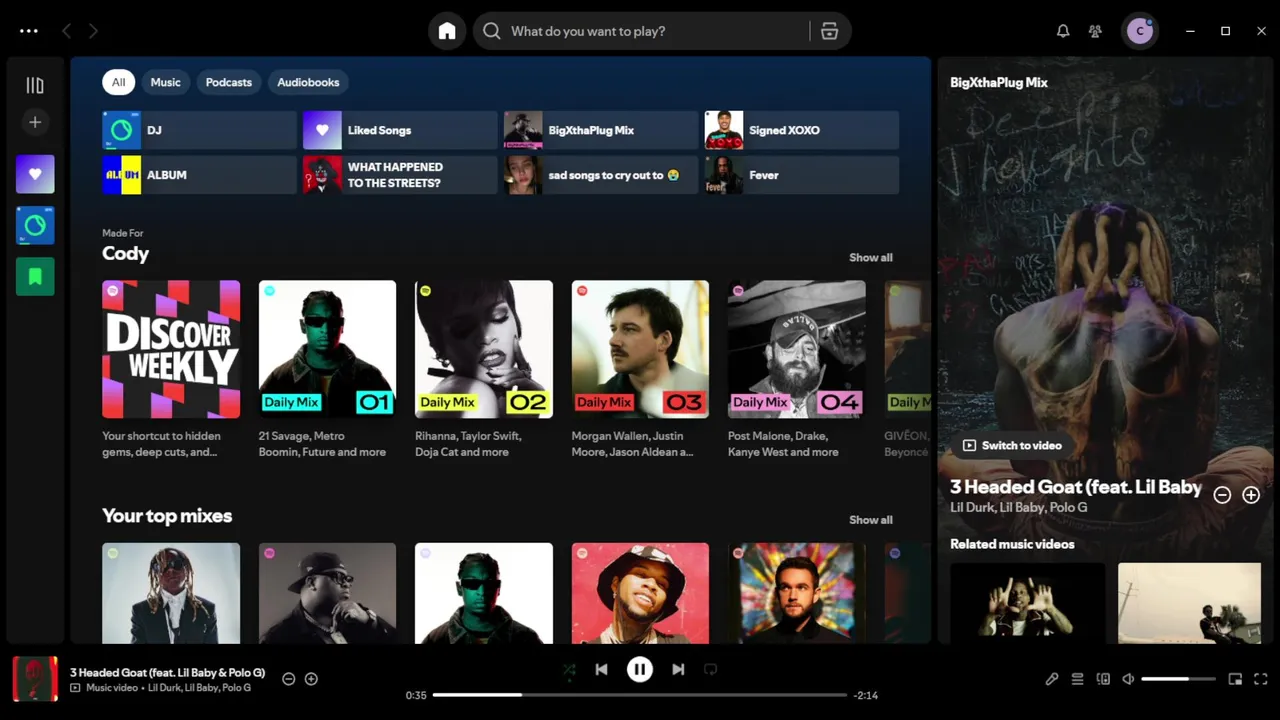
Task: Mute with the speaker icon
Action: coord(1128,679)
